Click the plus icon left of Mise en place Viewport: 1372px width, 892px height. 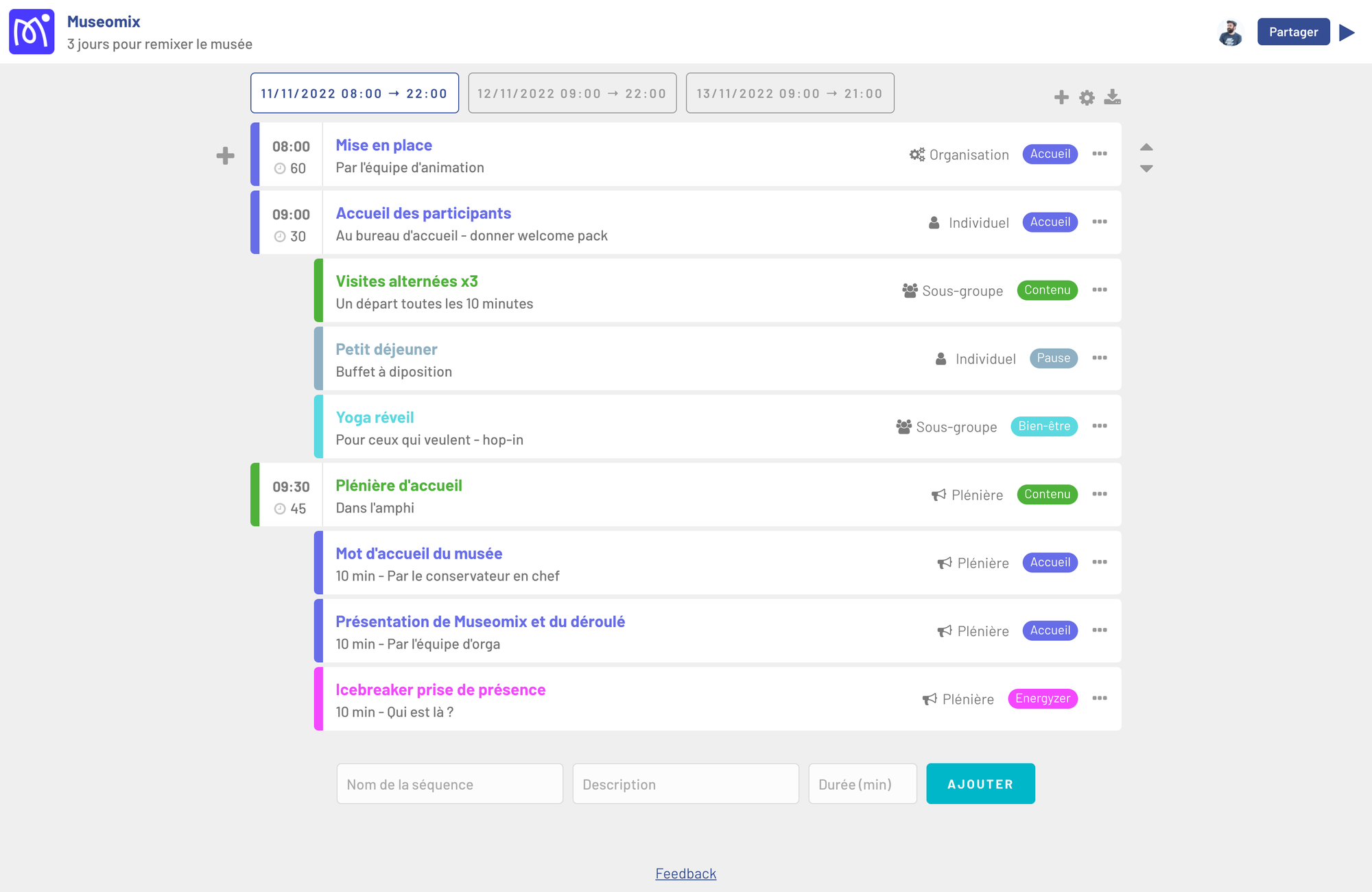[x=225, y=156]
